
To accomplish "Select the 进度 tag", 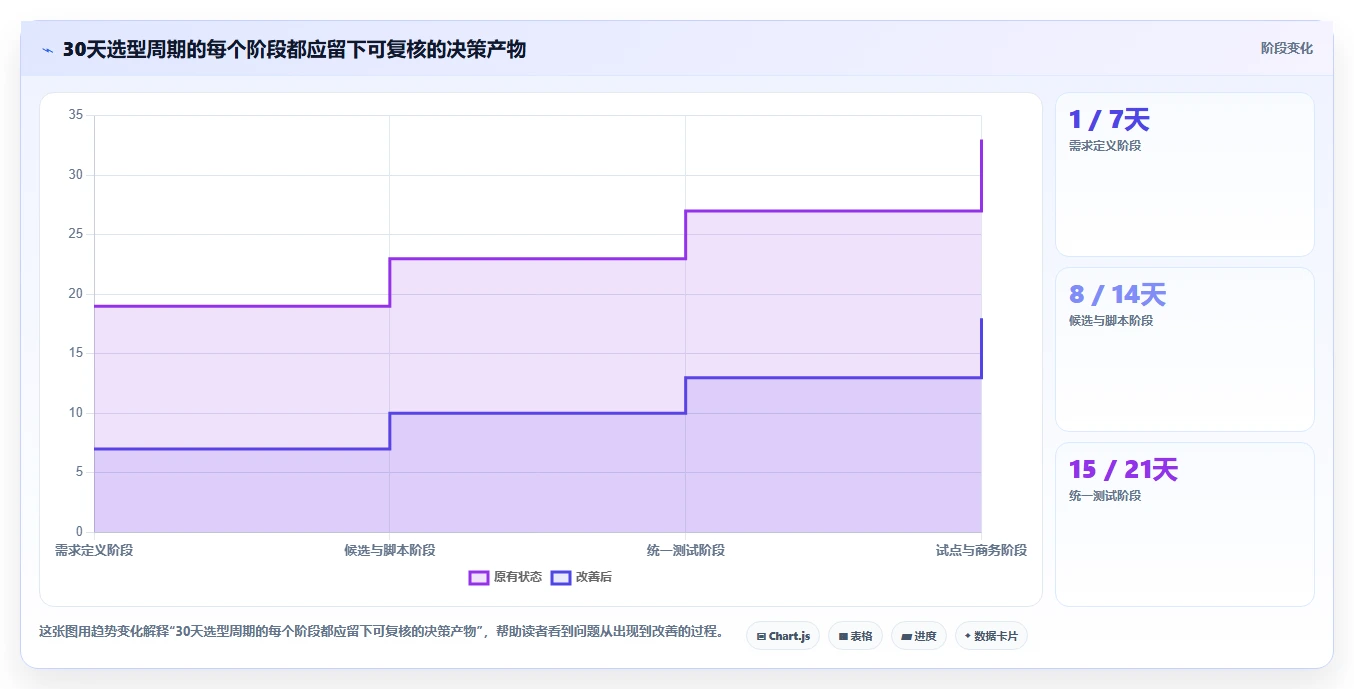I will tap(919, 636).
